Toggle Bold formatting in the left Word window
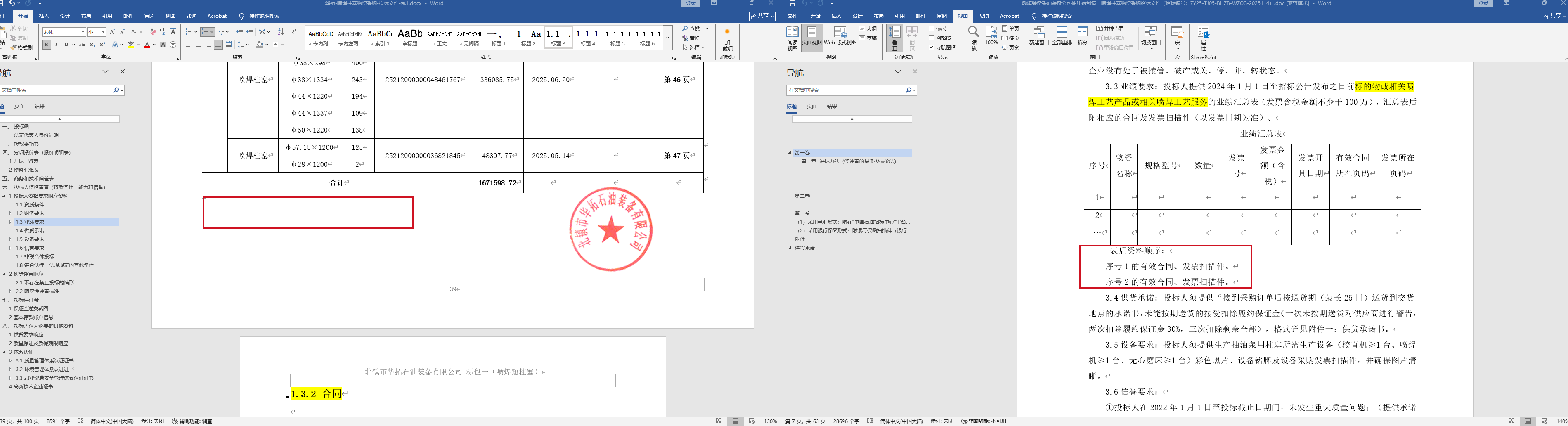Image resolution: width=1568 pixels, height=426 pixels. (46, 45)
